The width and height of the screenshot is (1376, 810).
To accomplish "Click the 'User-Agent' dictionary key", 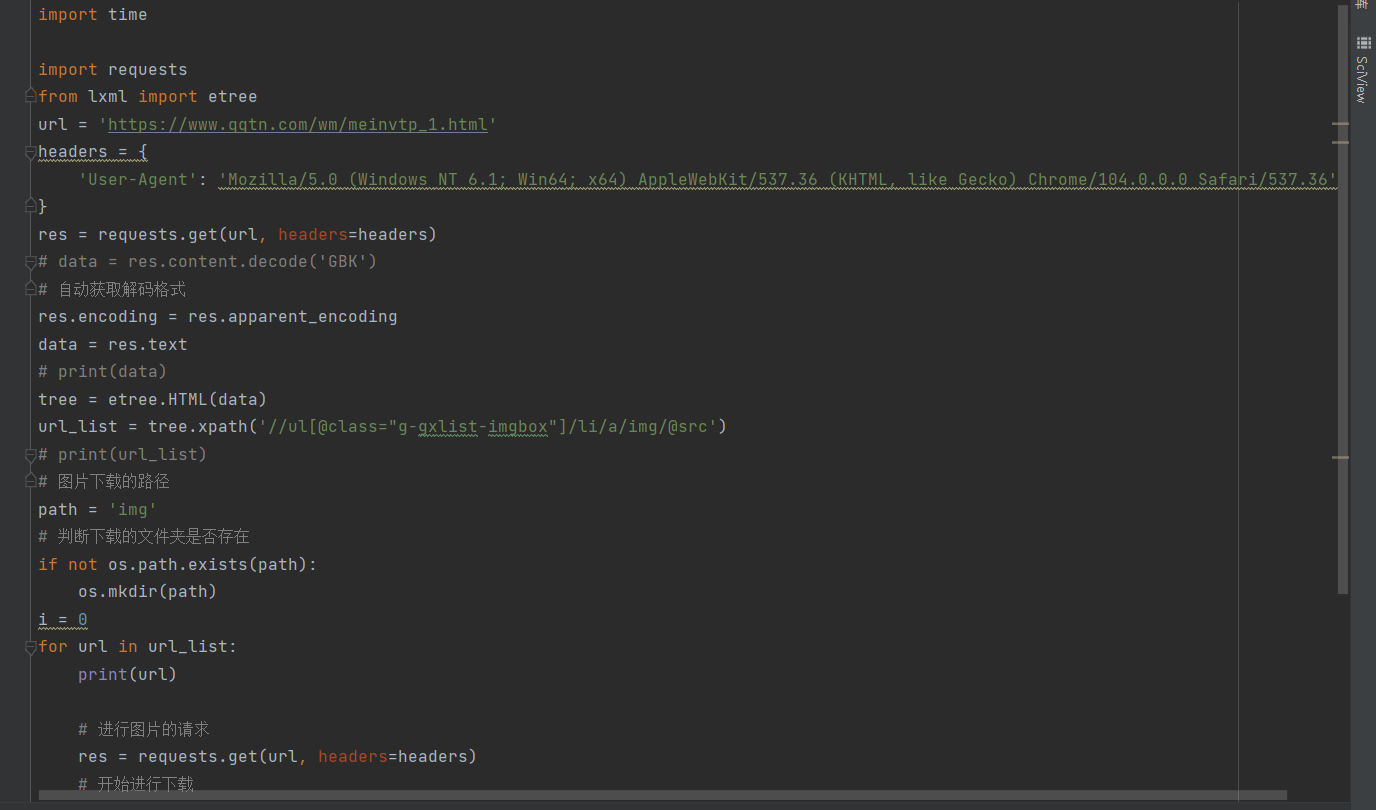I will (x=138, y=180).
